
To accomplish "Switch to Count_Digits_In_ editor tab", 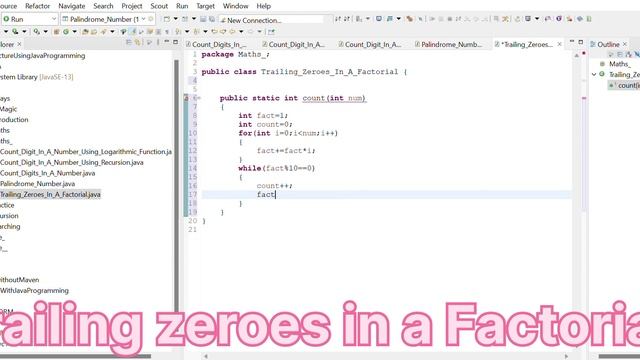I will coord(216,44).
